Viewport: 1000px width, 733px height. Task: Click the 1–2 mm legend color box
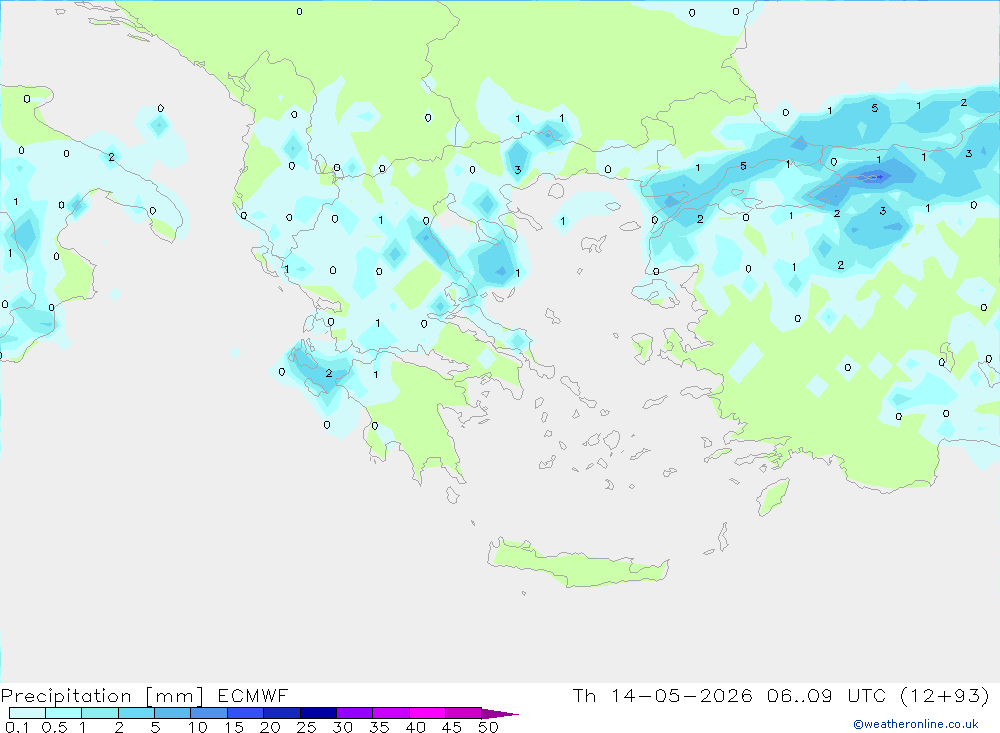(x=100, y=713)
